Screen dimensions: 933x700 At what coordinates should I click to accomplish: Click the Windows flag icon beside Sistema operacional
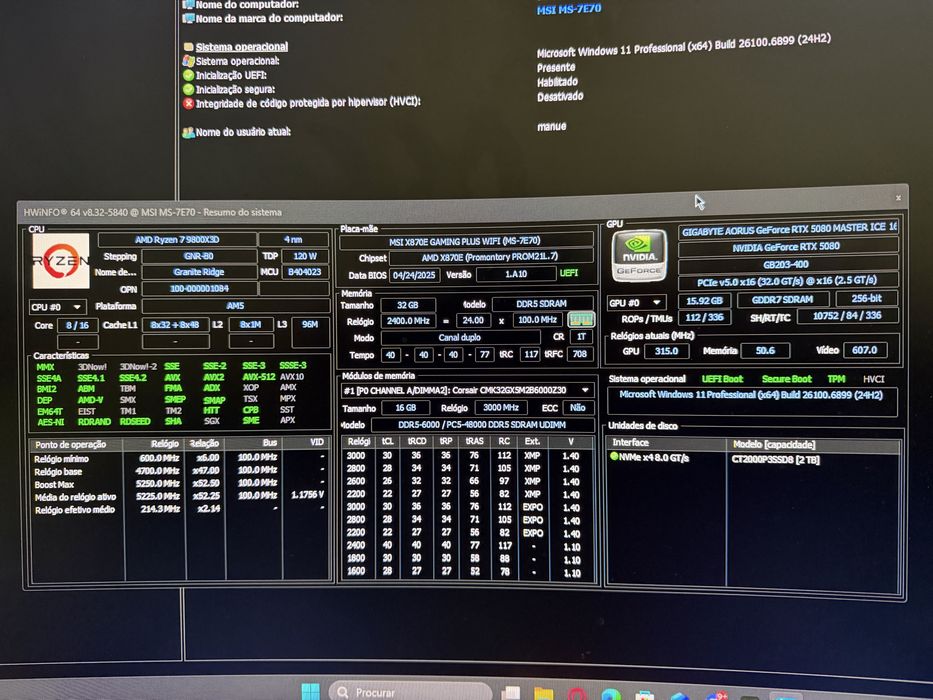(x=189, y=61)
